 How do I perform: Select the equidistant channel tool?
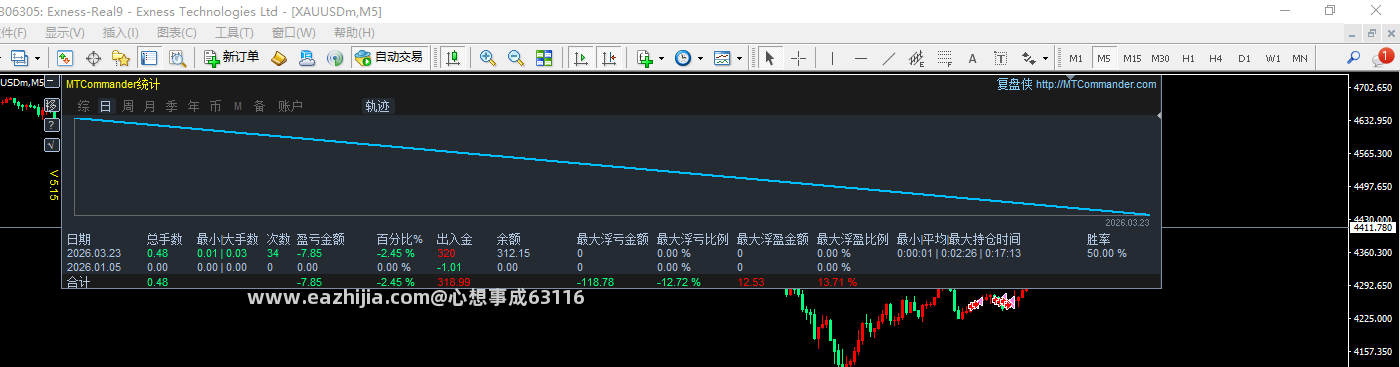click(x=917, y=58)
